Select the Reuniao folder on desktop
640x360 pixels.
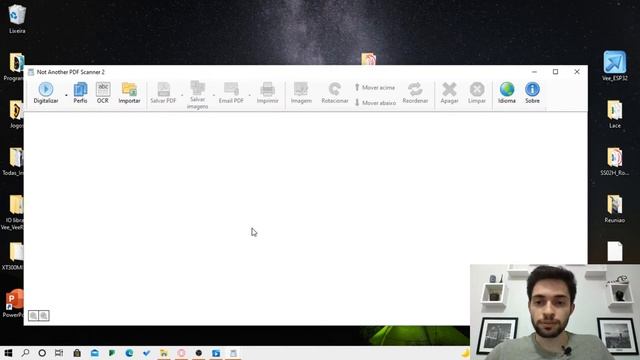click(614, 209)
